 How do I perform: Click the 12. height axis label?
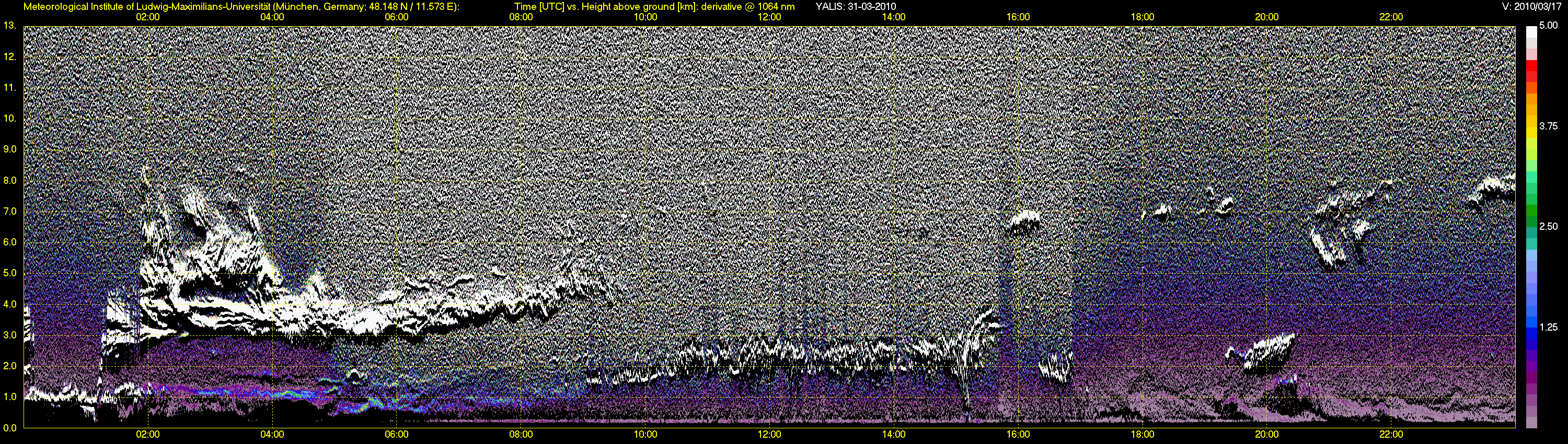(9, 56)
